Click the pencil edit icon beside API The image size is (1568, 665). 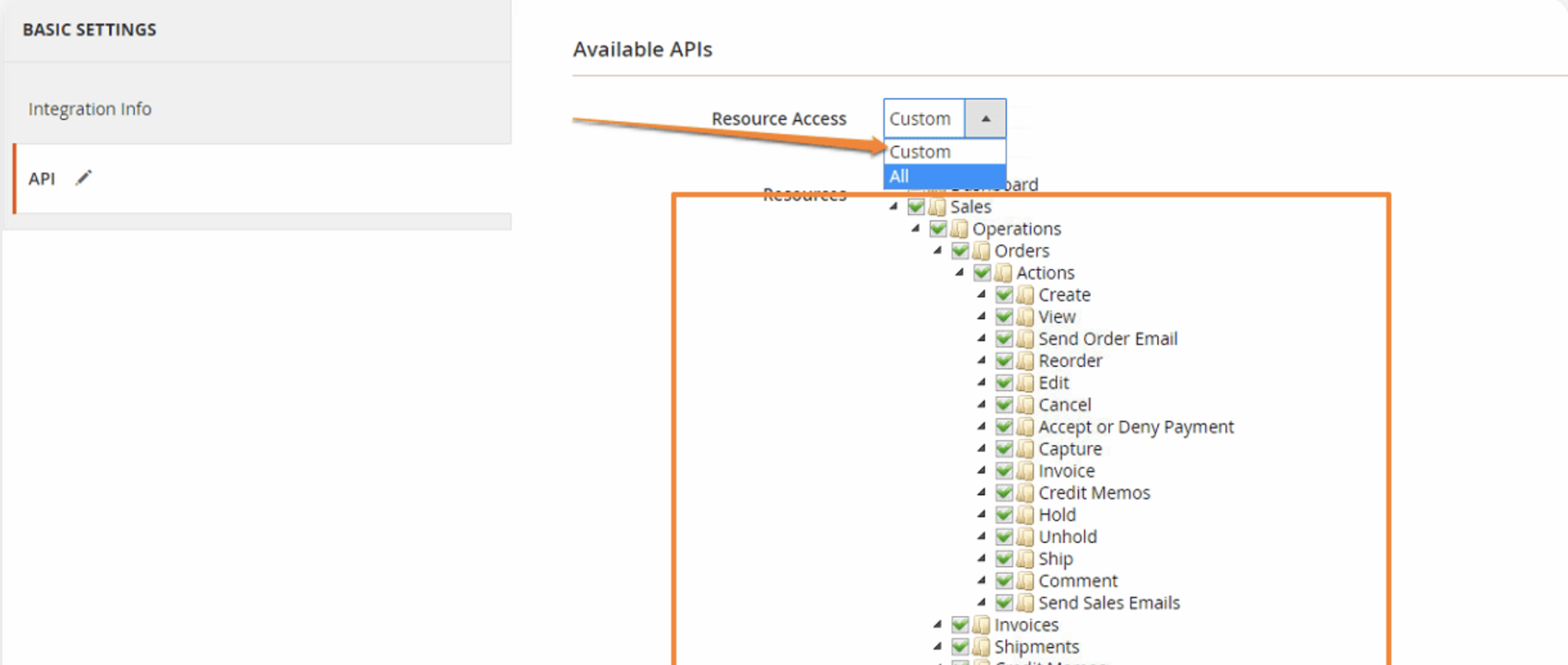[83, 178]
